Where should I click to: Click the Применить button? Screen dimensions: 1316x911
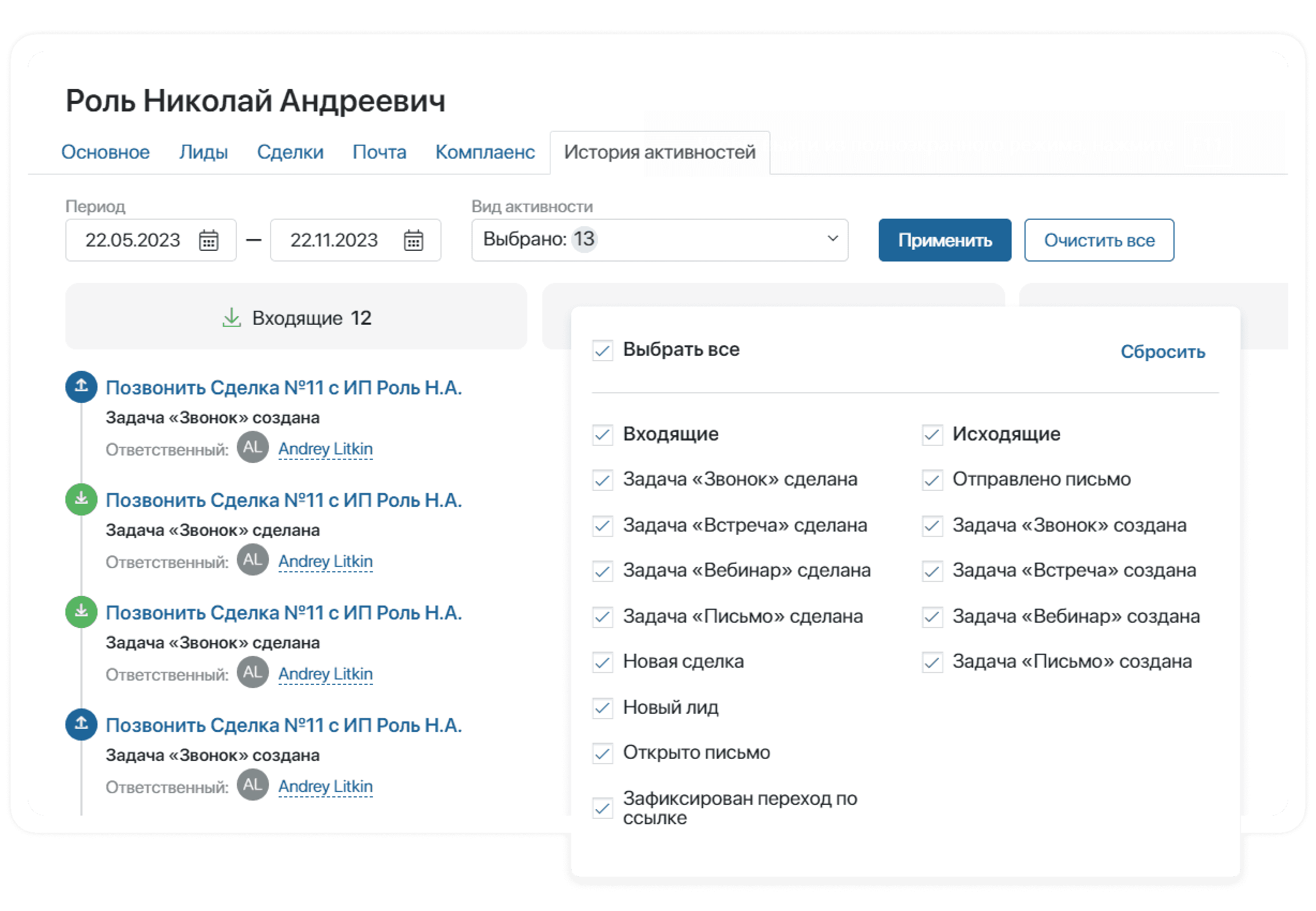945,240
